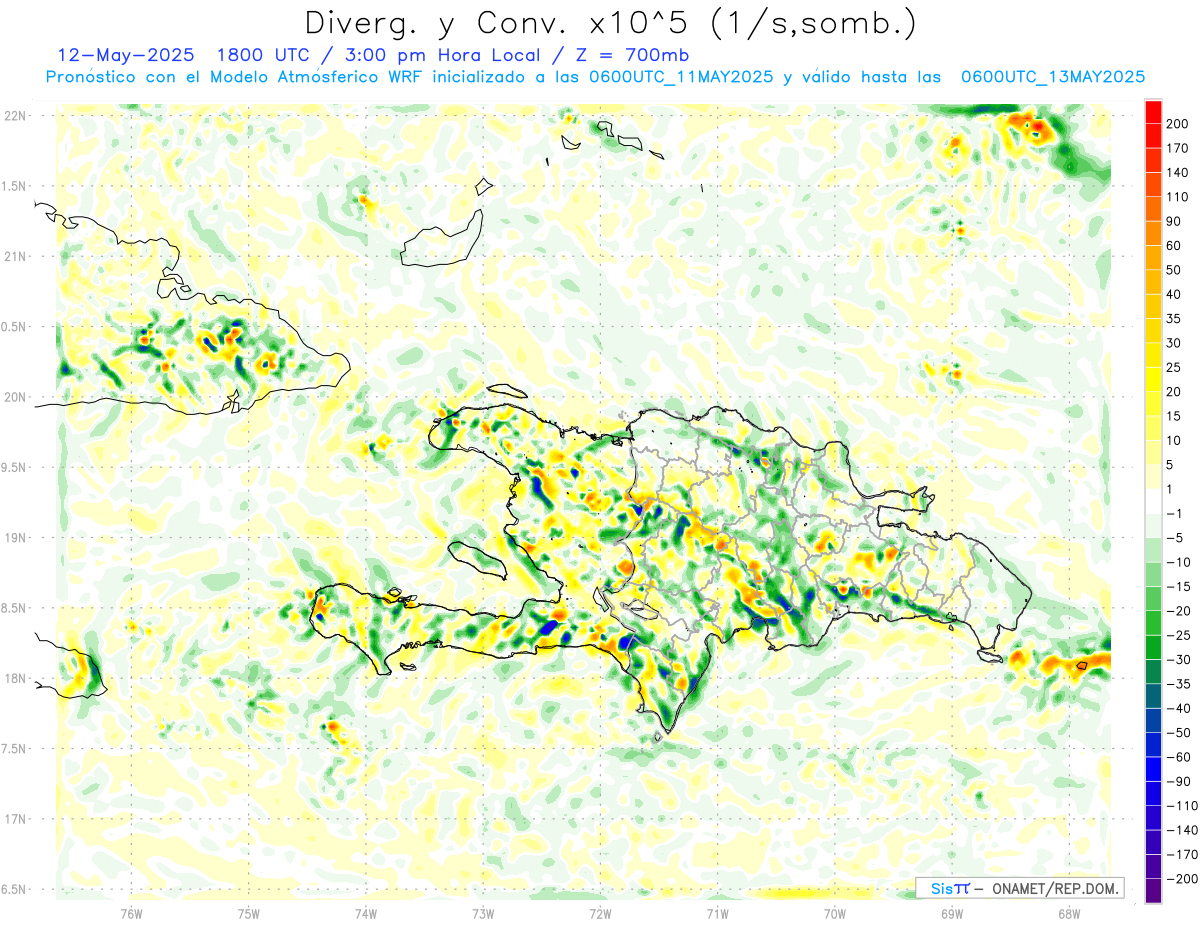Select the date text '12-May-2025'
1200x927 pixels.
(x=127, y=54)
